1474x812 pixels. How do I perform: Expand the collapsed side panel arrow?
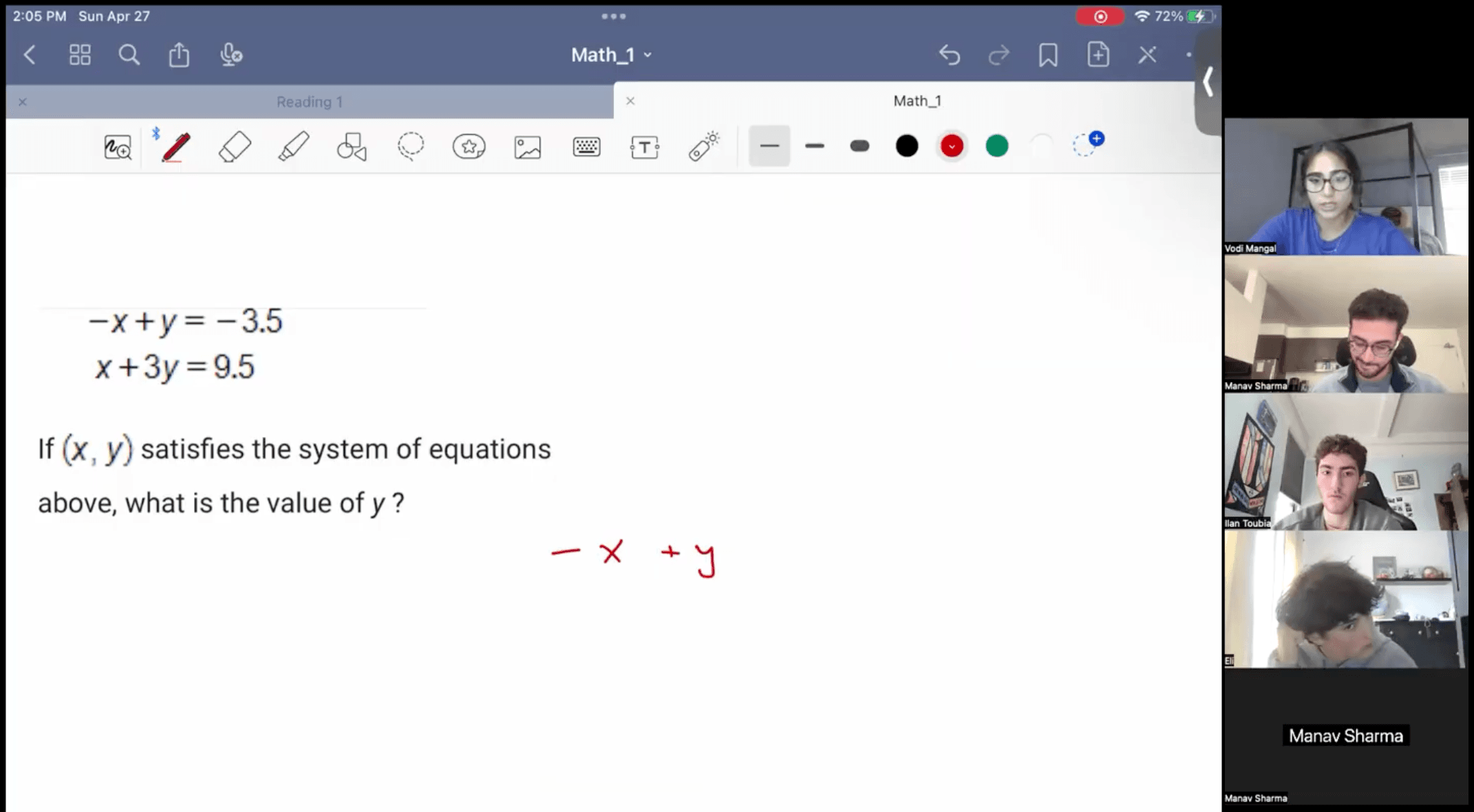click(x=1208, y=83)
